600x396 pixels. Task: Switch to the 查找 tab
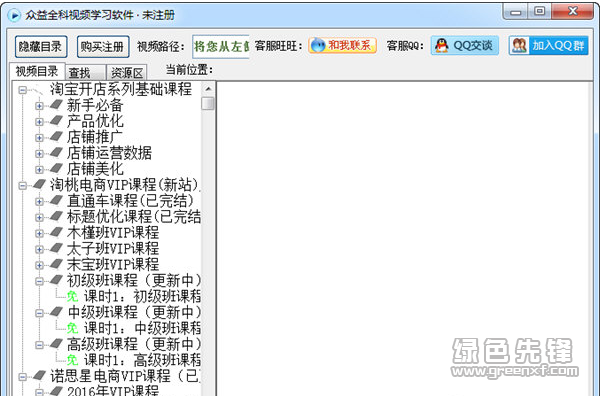click(x=85, y=73)
